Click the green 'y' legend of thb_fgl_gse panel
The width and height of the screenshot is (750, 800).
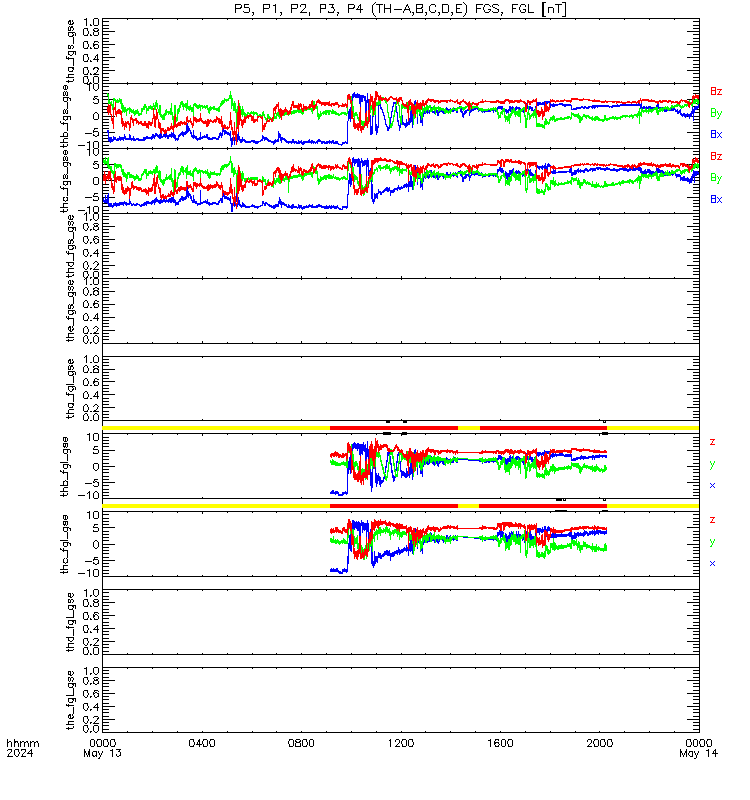[713, 464]
